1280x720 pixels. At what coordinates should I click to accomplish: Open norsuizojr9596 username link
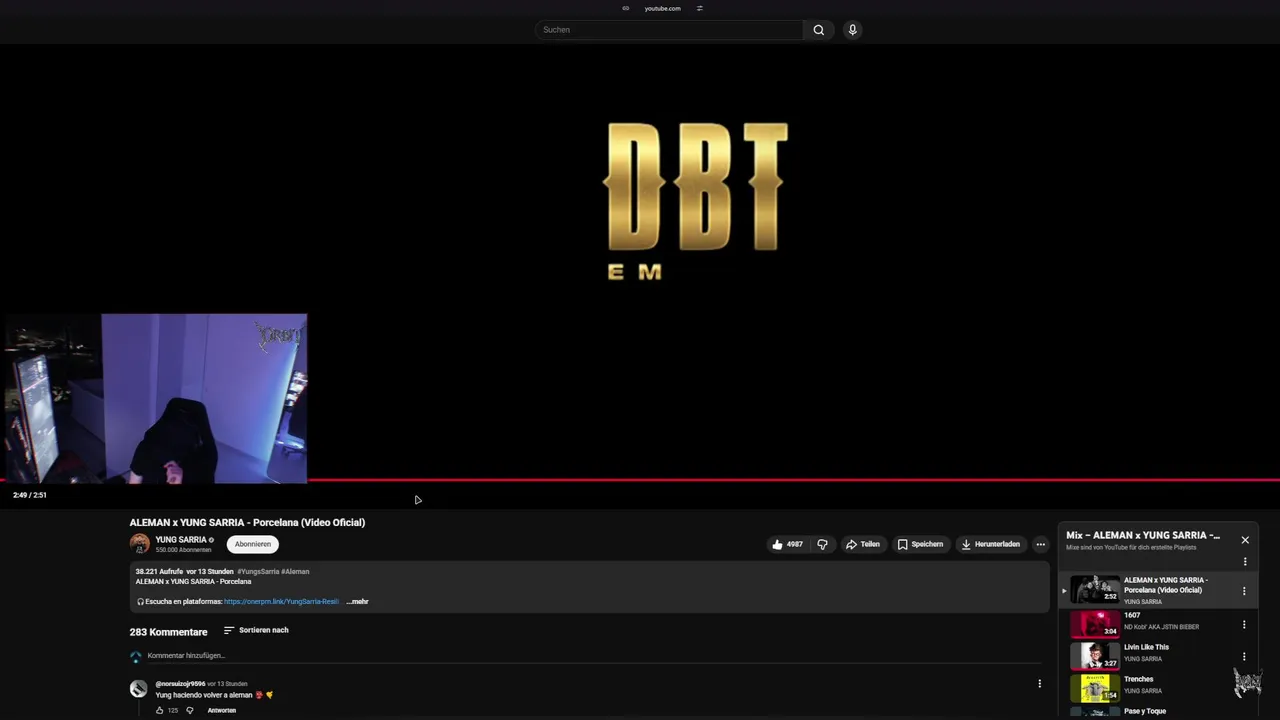click(x=180, y=684)
